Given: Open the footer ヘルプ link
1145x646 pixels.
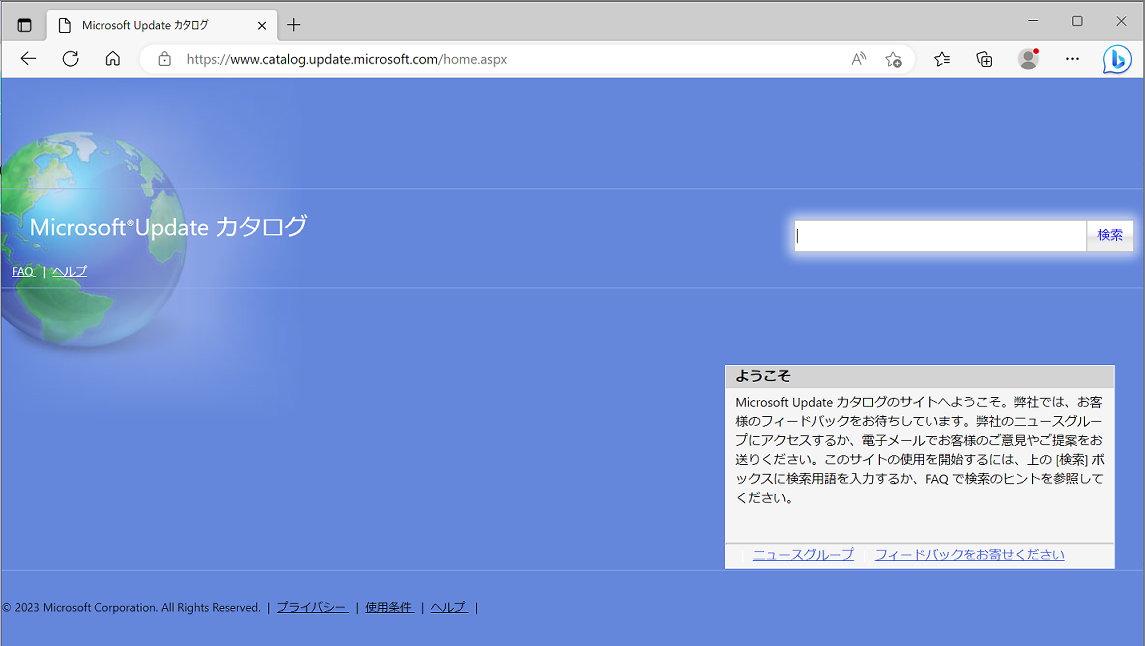Looking at the screenshot, I should coord(449,607).
